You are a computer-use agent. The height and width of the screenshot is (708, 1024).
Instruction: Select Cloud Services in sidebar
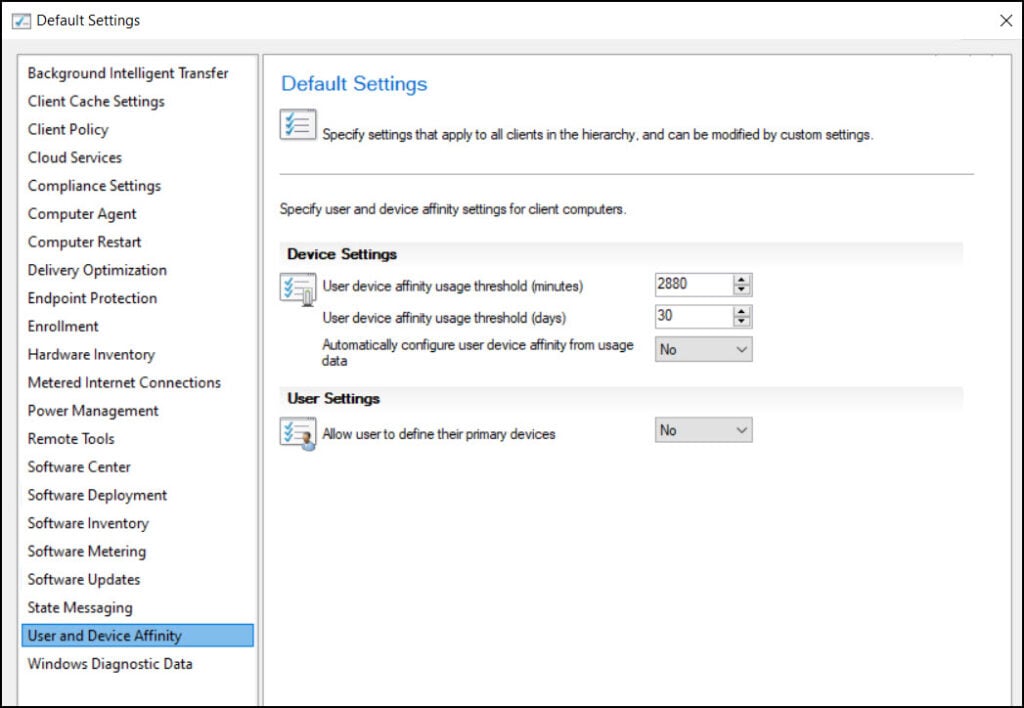click(74, 157)
